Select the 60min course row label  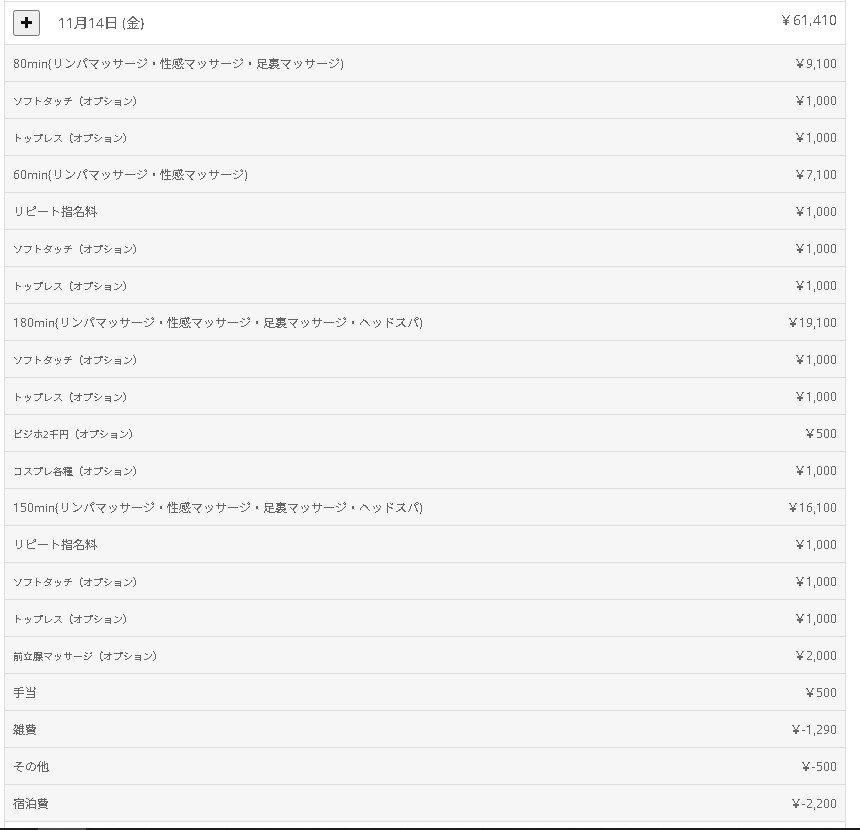coord(130,175)
